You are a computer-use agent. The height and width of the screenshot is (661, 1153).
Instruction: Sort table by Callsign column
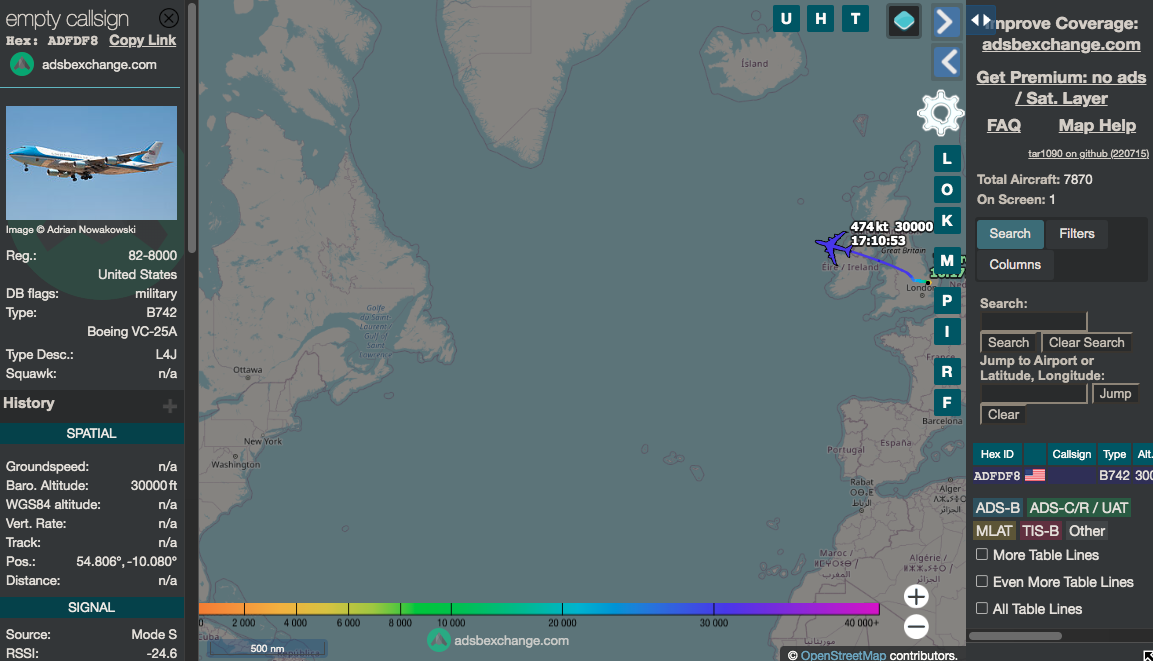pyautogui.click(x=1071, y=454)
